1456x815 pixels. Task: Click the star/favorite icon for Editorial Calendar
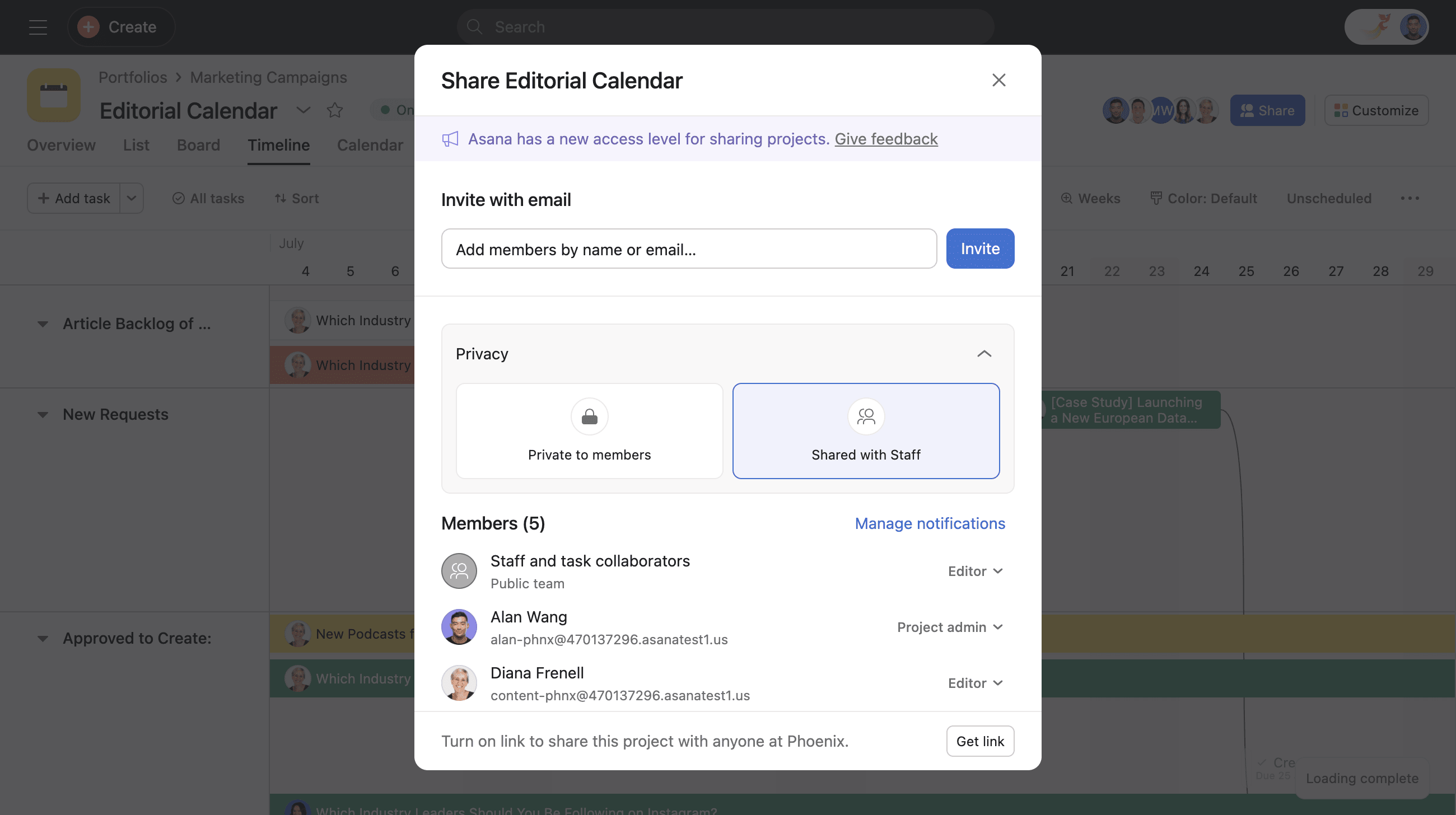[x=335, y=110]
